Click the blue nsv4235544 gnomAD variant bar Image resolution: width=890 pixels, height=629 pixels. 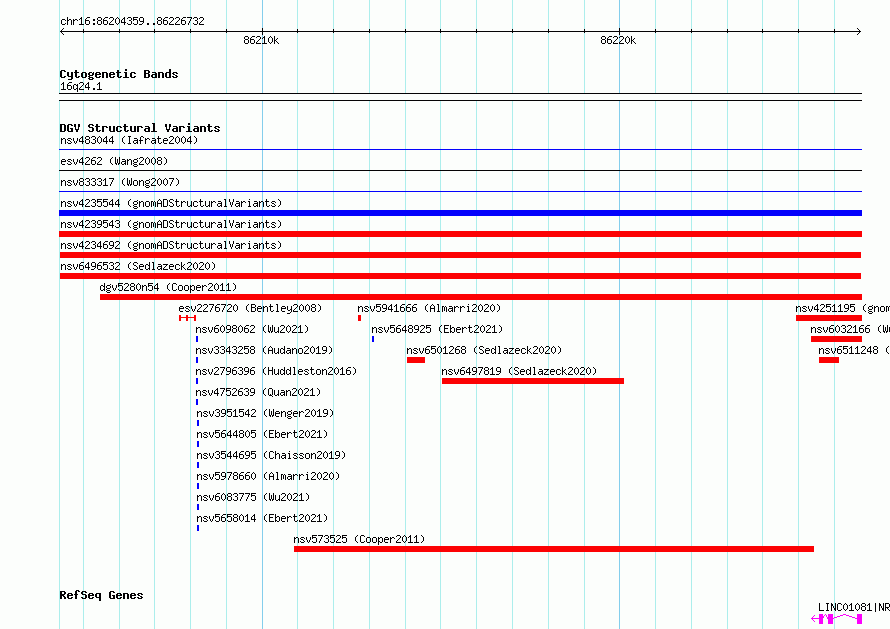460,213
